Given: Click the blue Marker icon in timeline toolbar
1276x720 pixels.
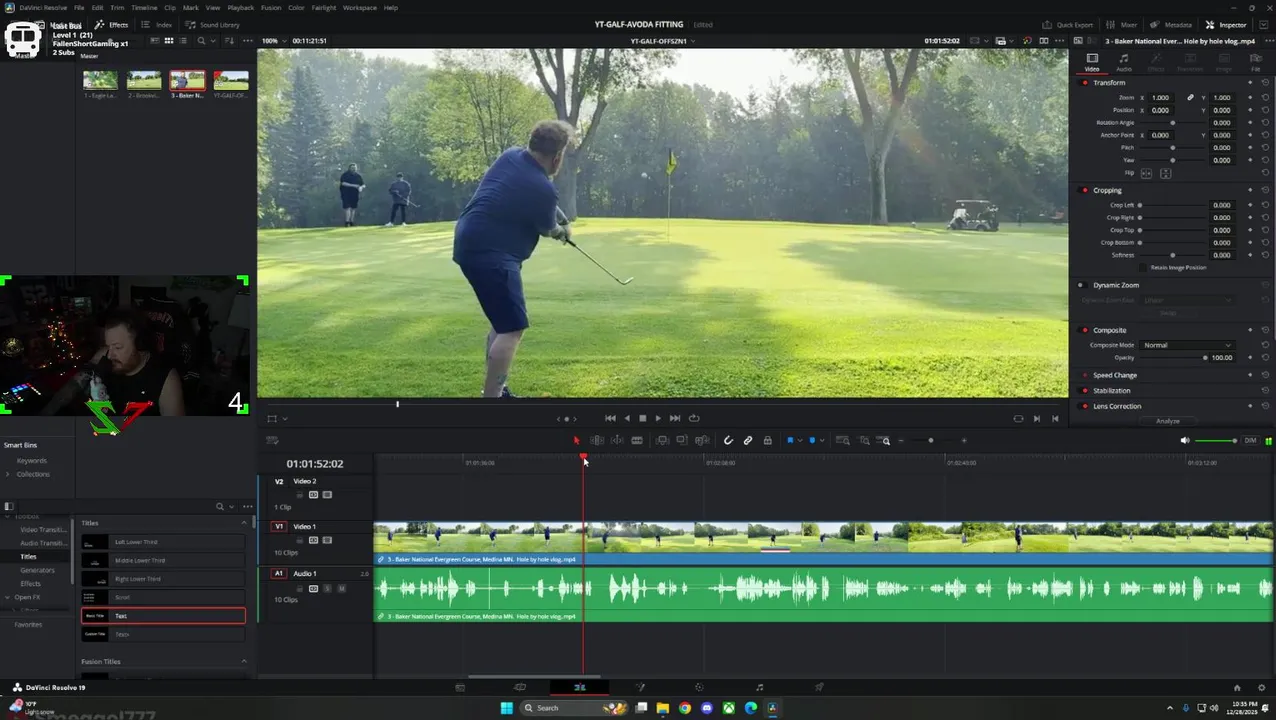Looking at the screenshot, I should tap(812, 441).
